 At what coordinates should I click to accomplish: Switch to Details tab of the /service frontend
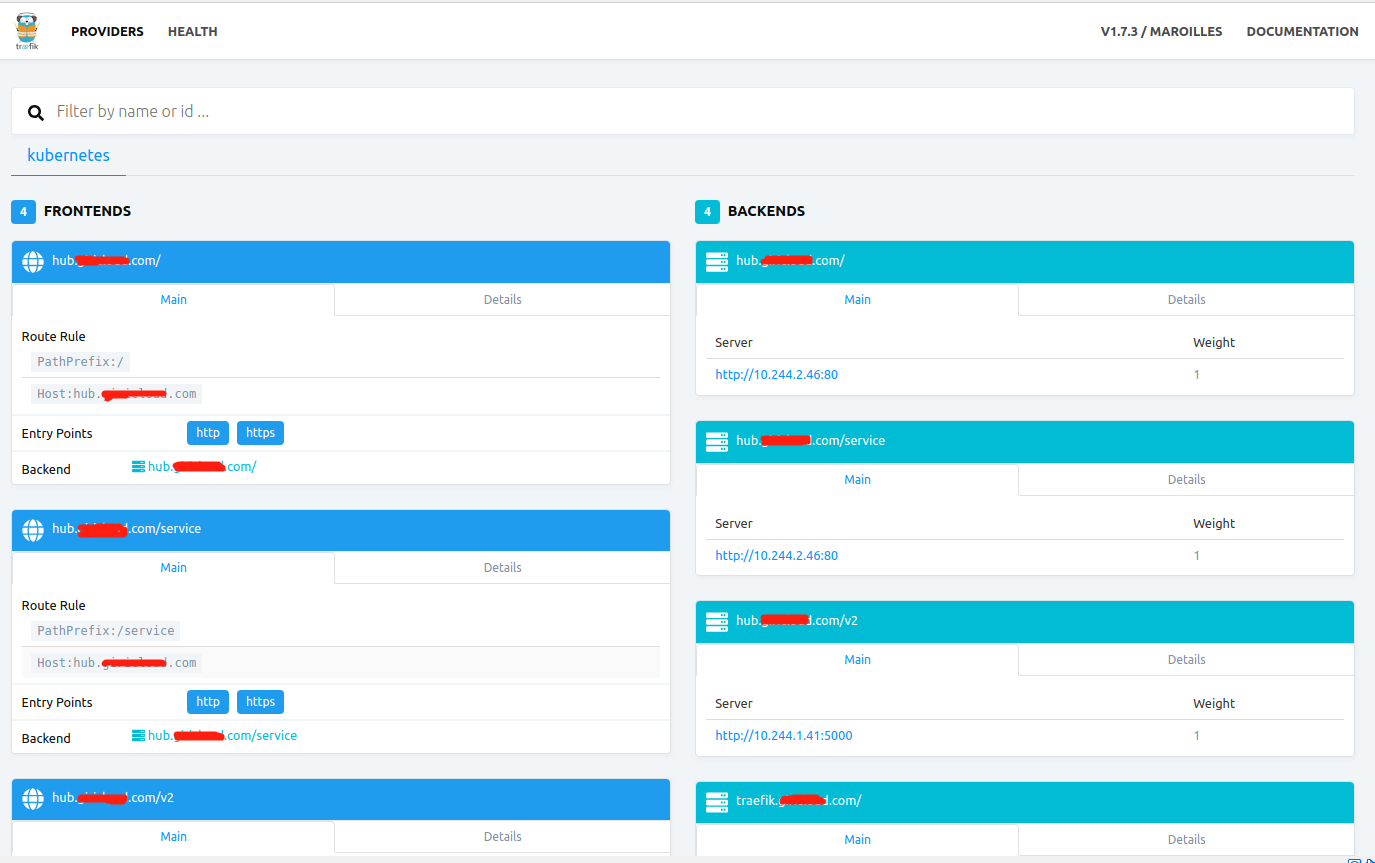[502, 568]
